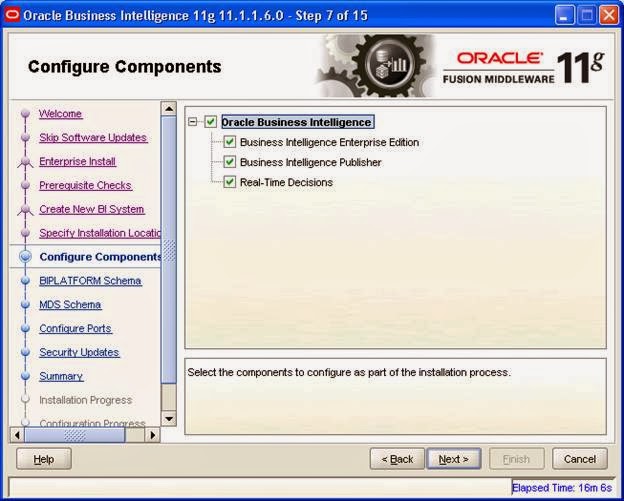The height and width of the screenshot is (501, 624).
Task: Click the 'Select the components to configure' description
Action: point(349,372)
